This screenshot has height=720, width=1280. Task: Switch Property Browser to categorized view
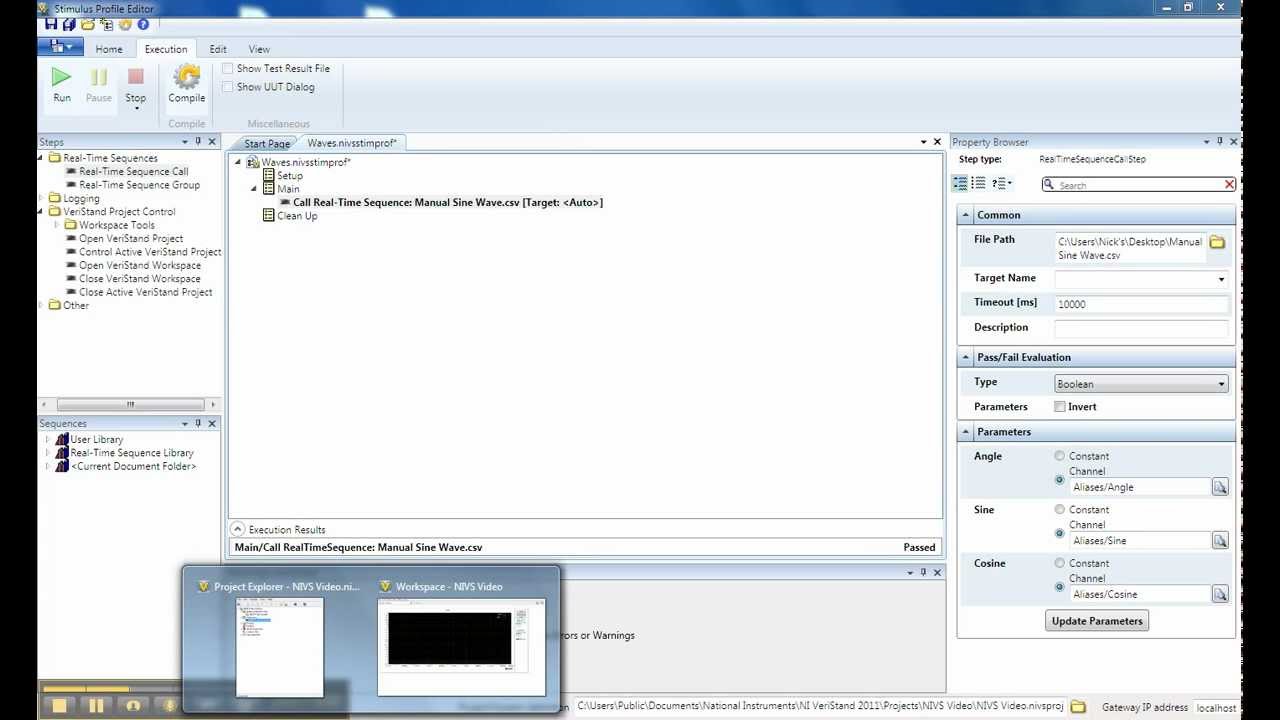point(960,183)
